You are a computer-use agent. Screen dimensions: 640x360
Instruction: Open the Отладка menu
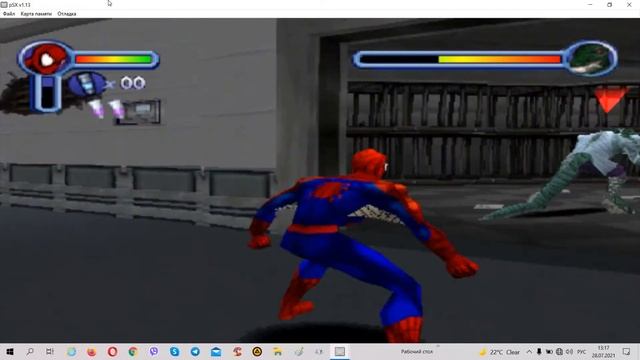tap(67, 13)
